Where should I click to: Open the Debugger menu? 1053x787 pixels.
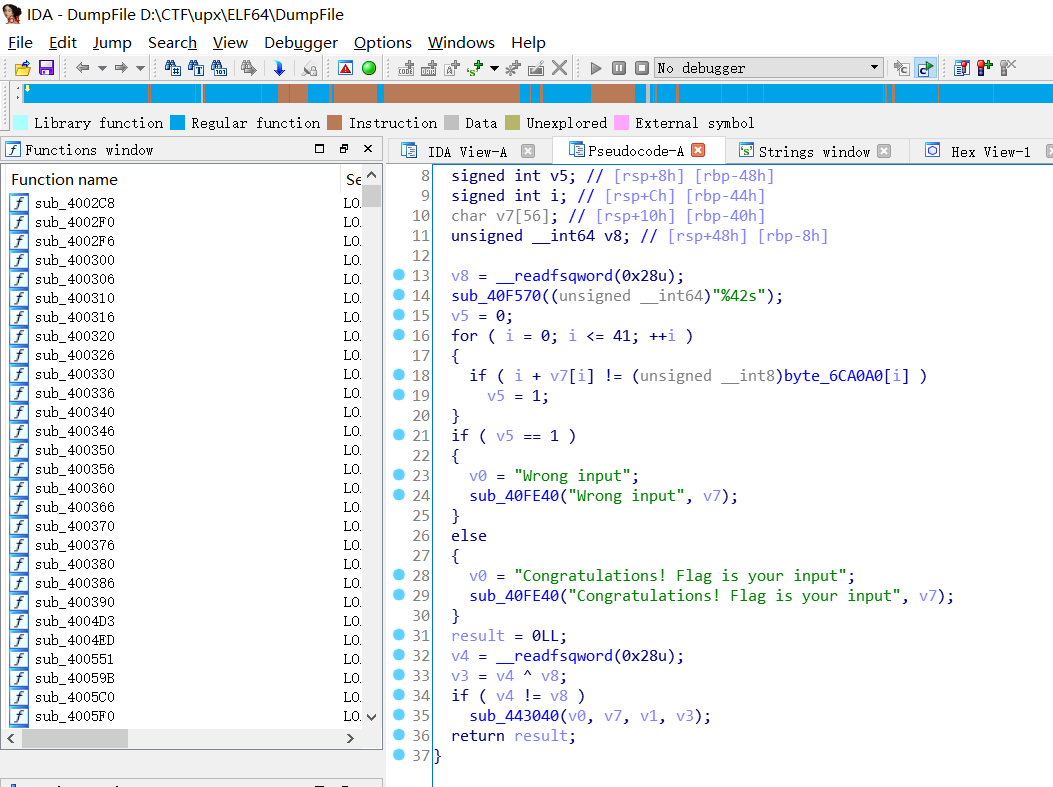click(300, 42)
